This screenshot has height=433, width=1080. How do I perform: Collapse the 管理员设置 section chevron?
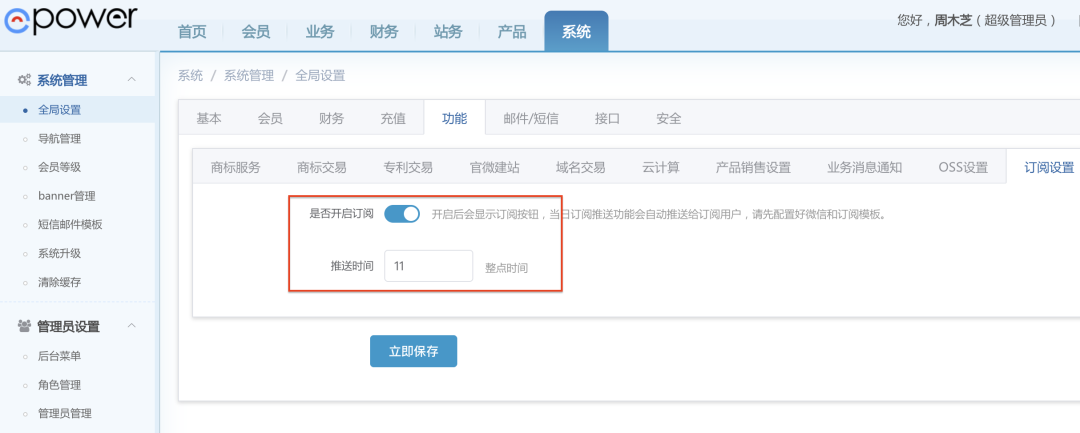pos(131,326)
